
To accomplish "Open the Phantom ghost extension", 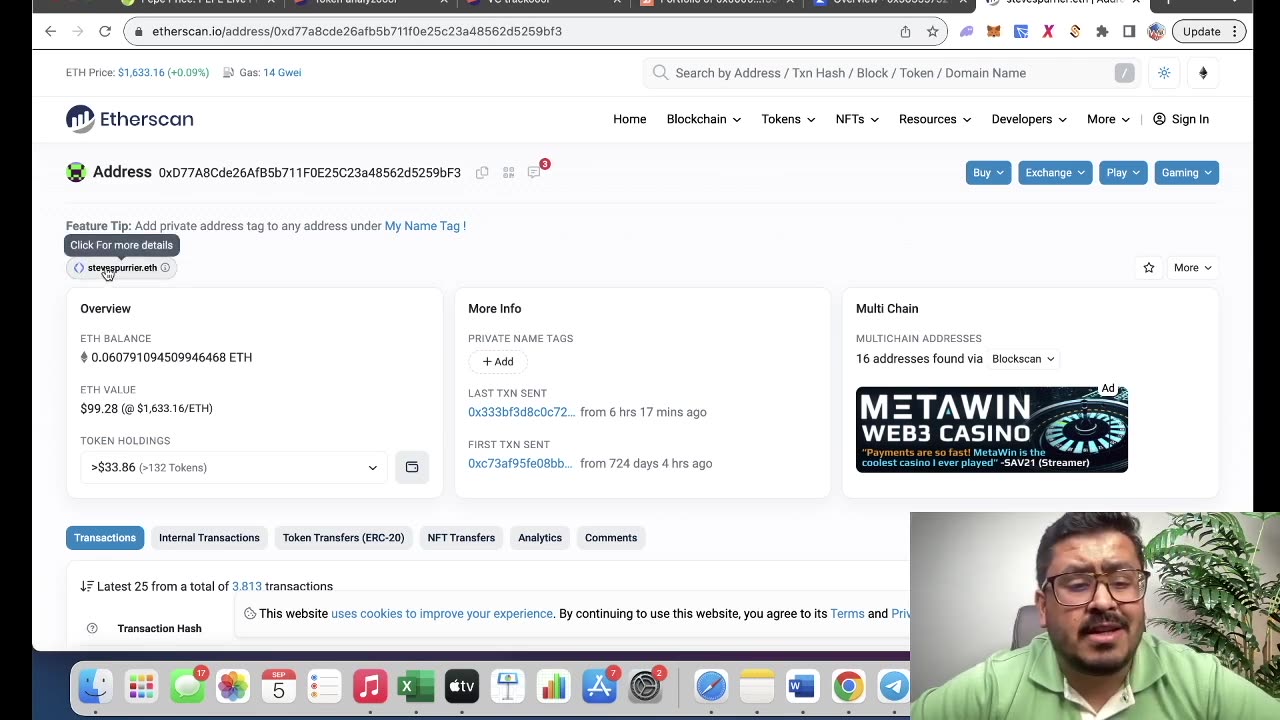I will click(x=966, y=31).
